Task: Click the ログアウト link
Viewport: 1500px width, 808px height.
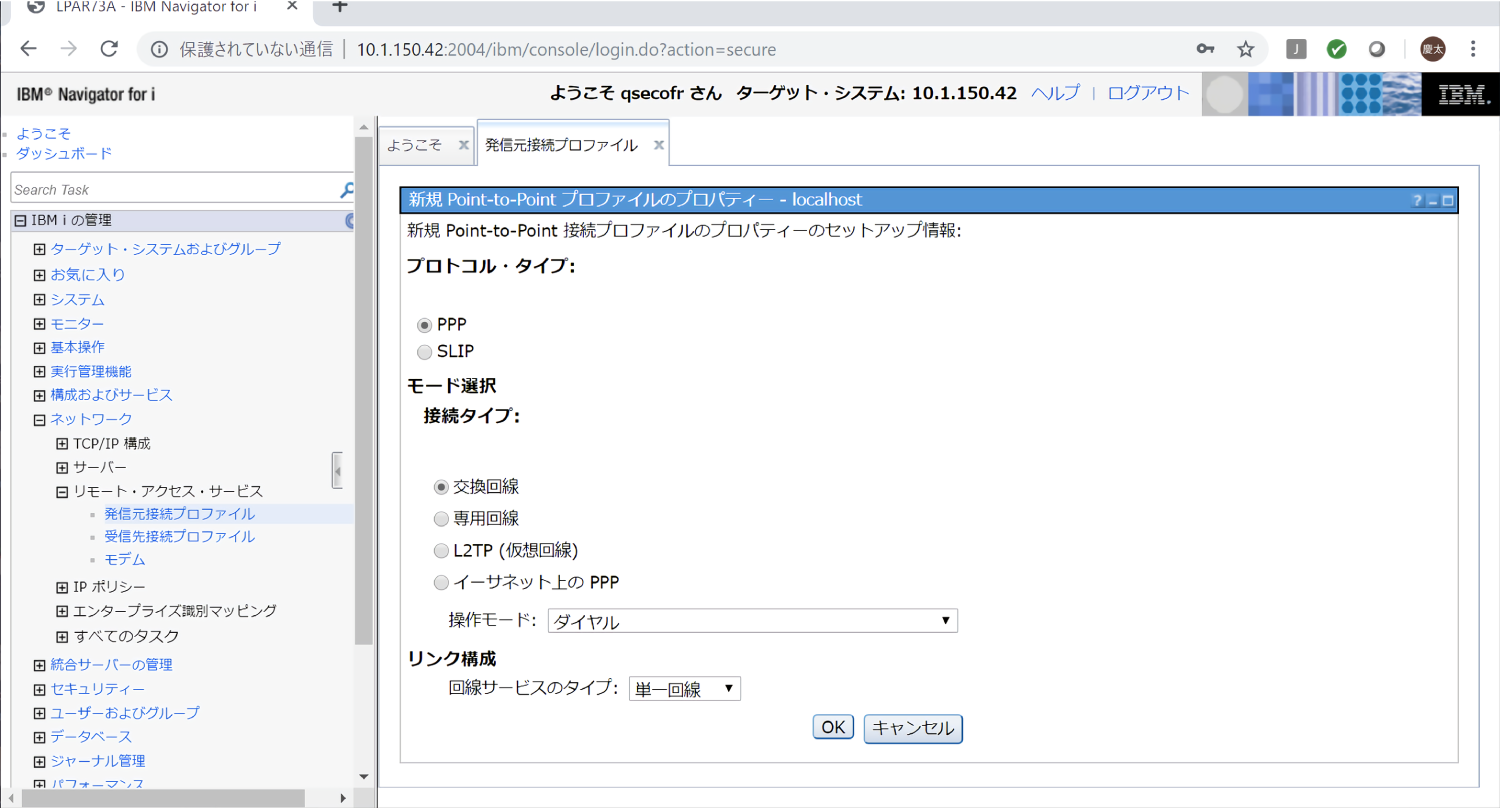Action: [1149, 93]
